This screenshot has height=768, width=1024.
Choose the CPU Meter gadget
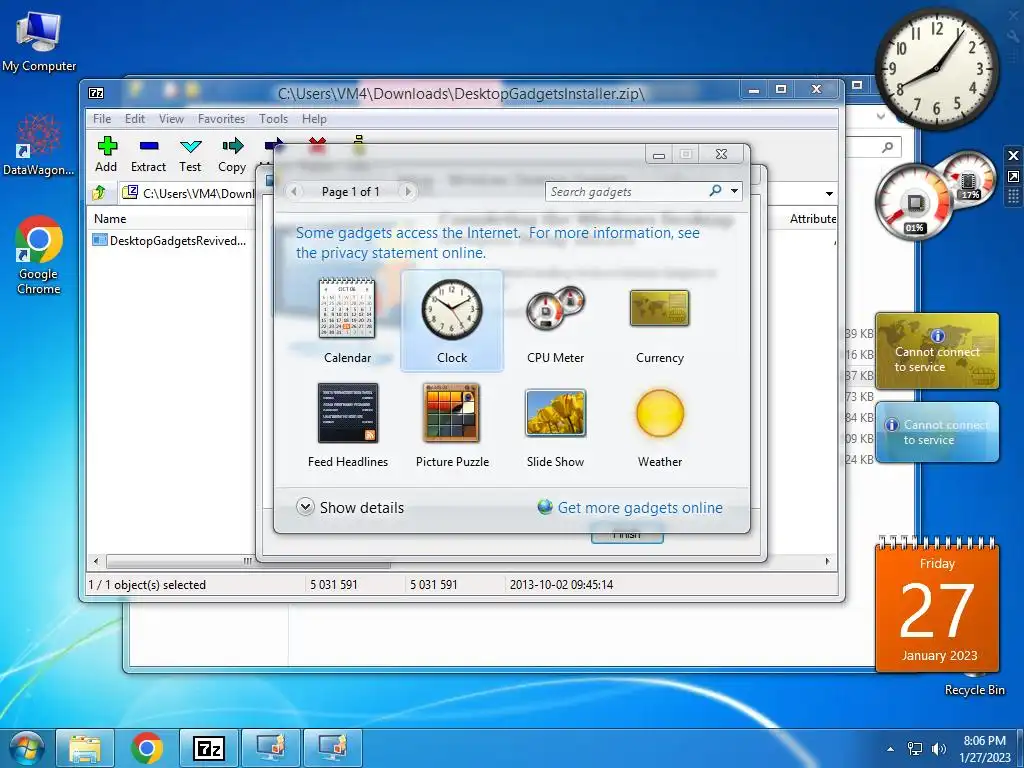(555, 321)
